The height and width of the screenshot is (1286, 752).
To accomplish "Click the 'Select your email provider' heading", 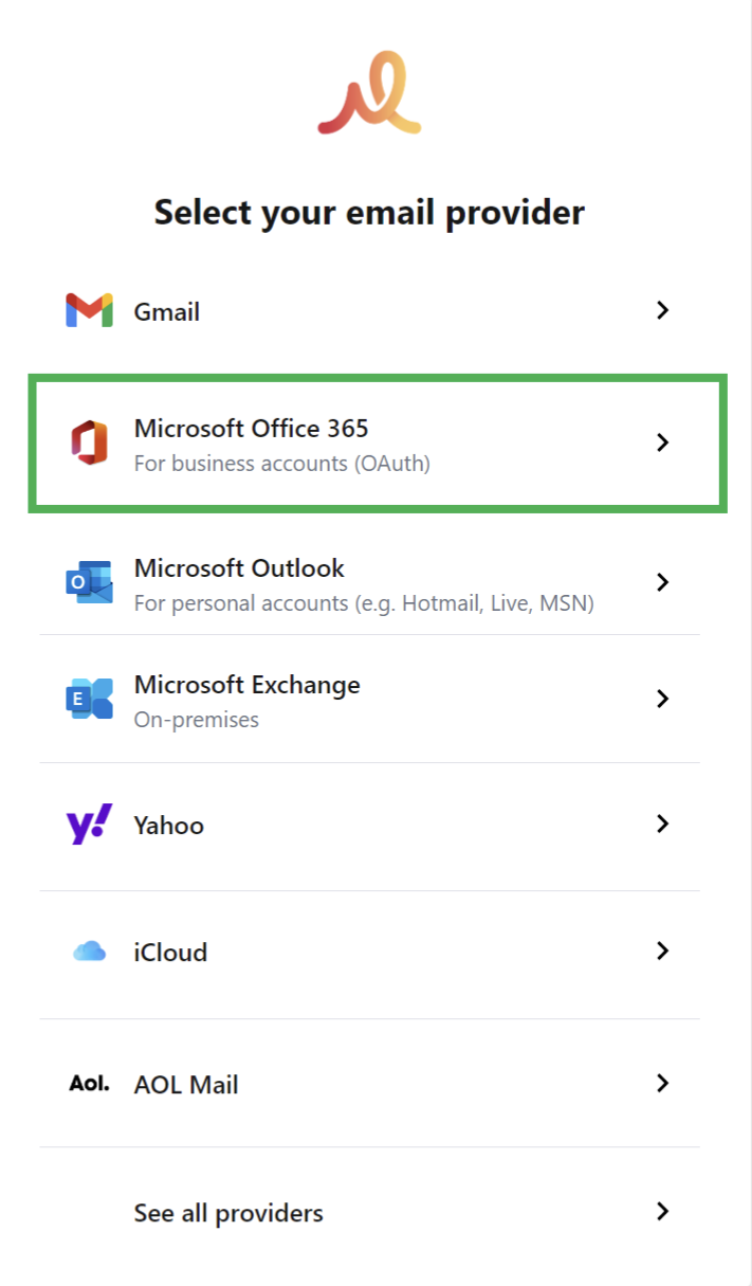I will click(369, 213).
